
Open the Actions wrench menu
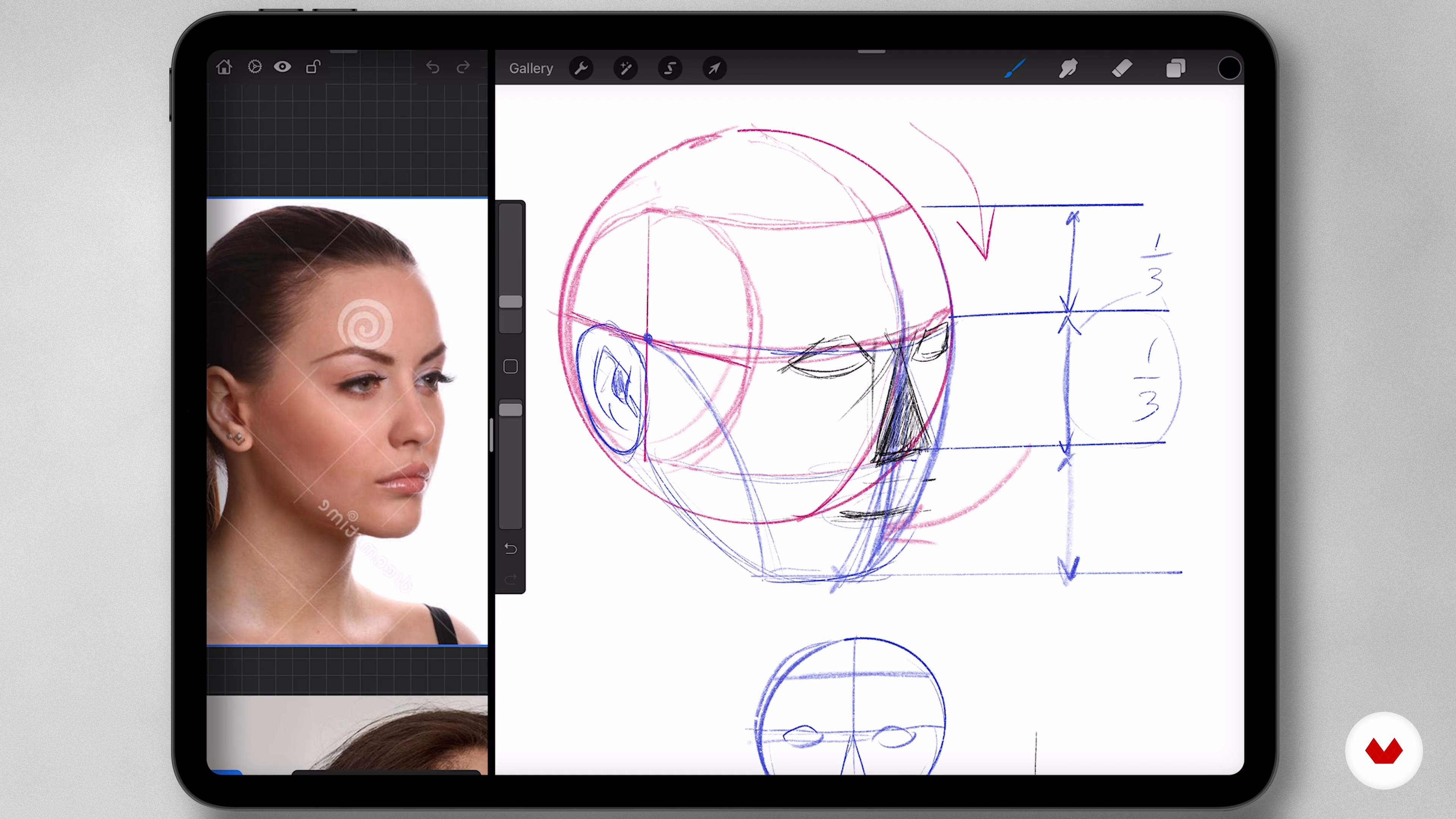click(x=581, y=68)
